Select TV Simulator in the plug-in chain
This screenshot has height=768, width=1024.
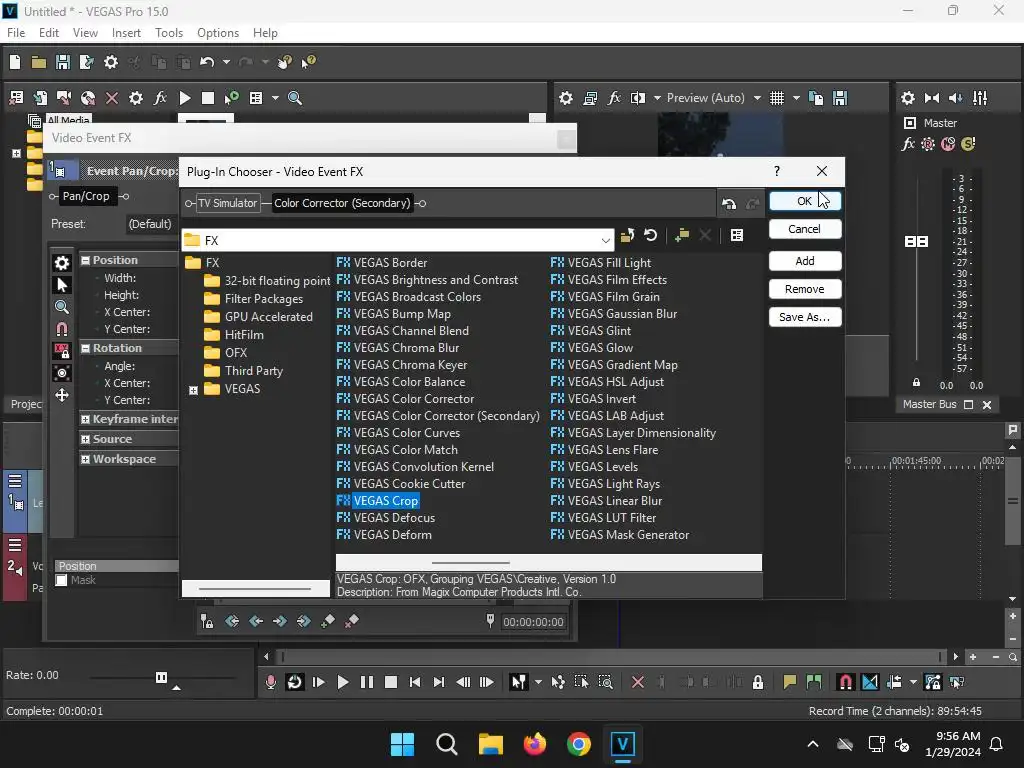[227, 203]
